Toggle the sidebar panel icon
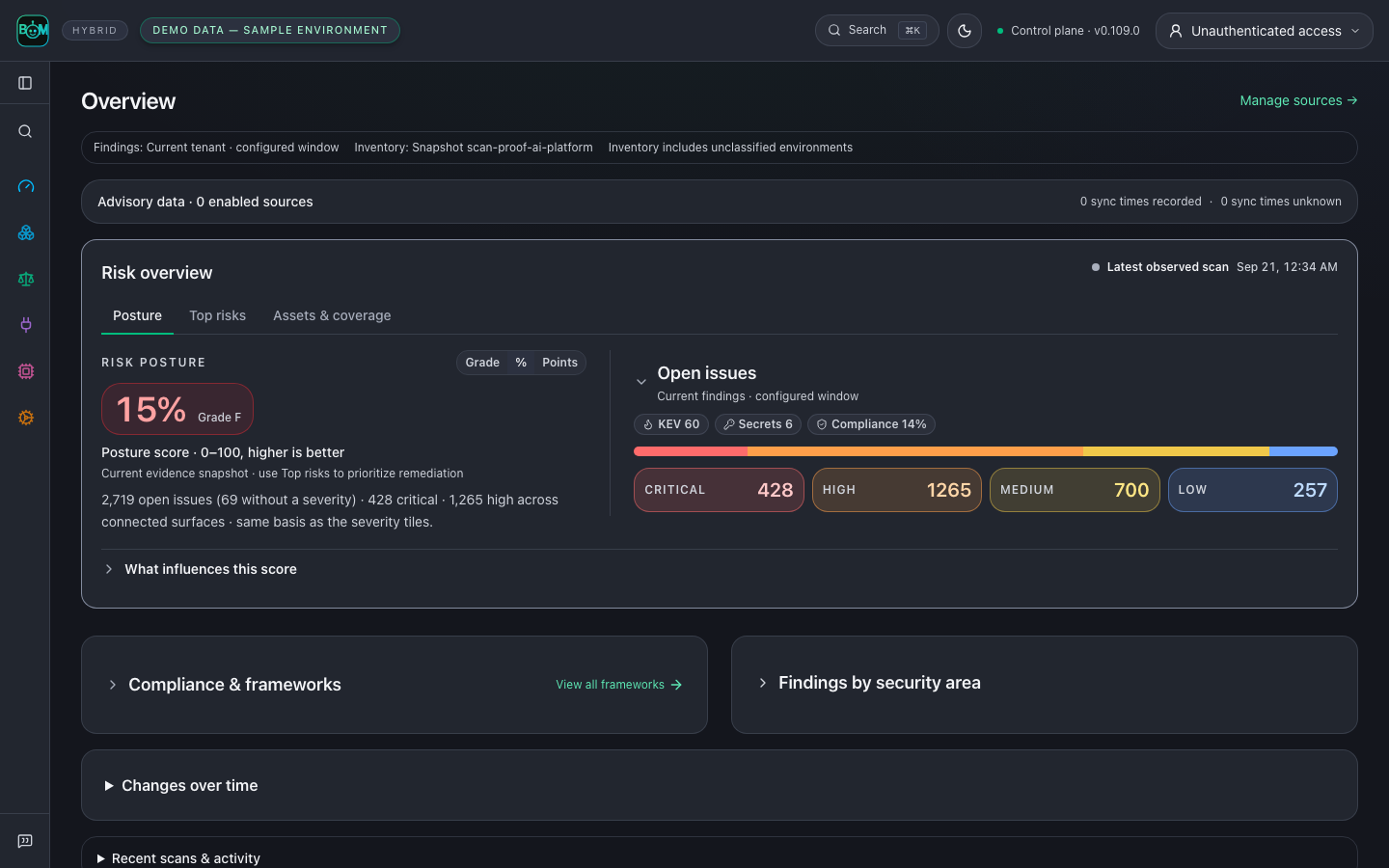 click(25, 83)
